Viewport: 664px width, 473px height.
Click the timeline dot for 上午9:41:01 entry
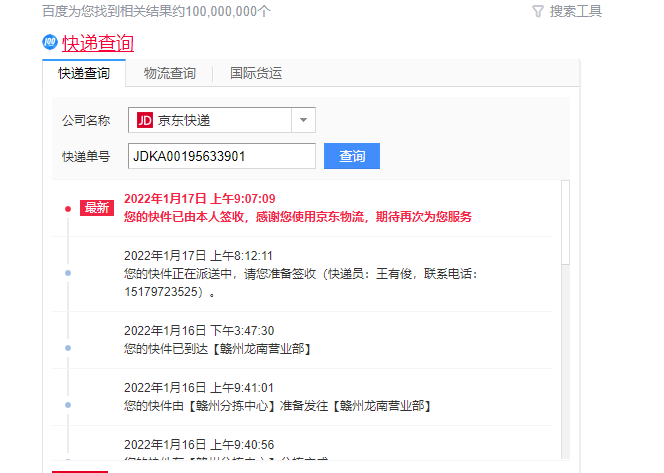pos(68,405)
